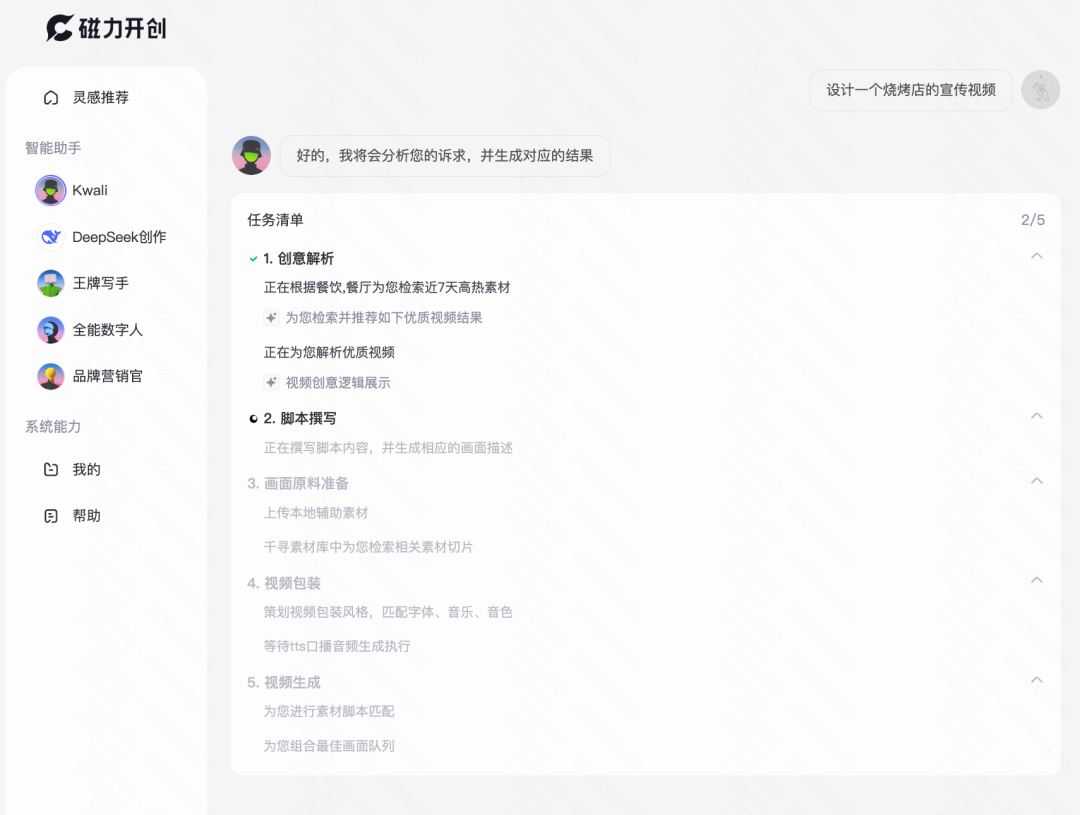
Task: Select the Kwali assistant avatar
Action: pyautogui.click(x=51, y=190)
